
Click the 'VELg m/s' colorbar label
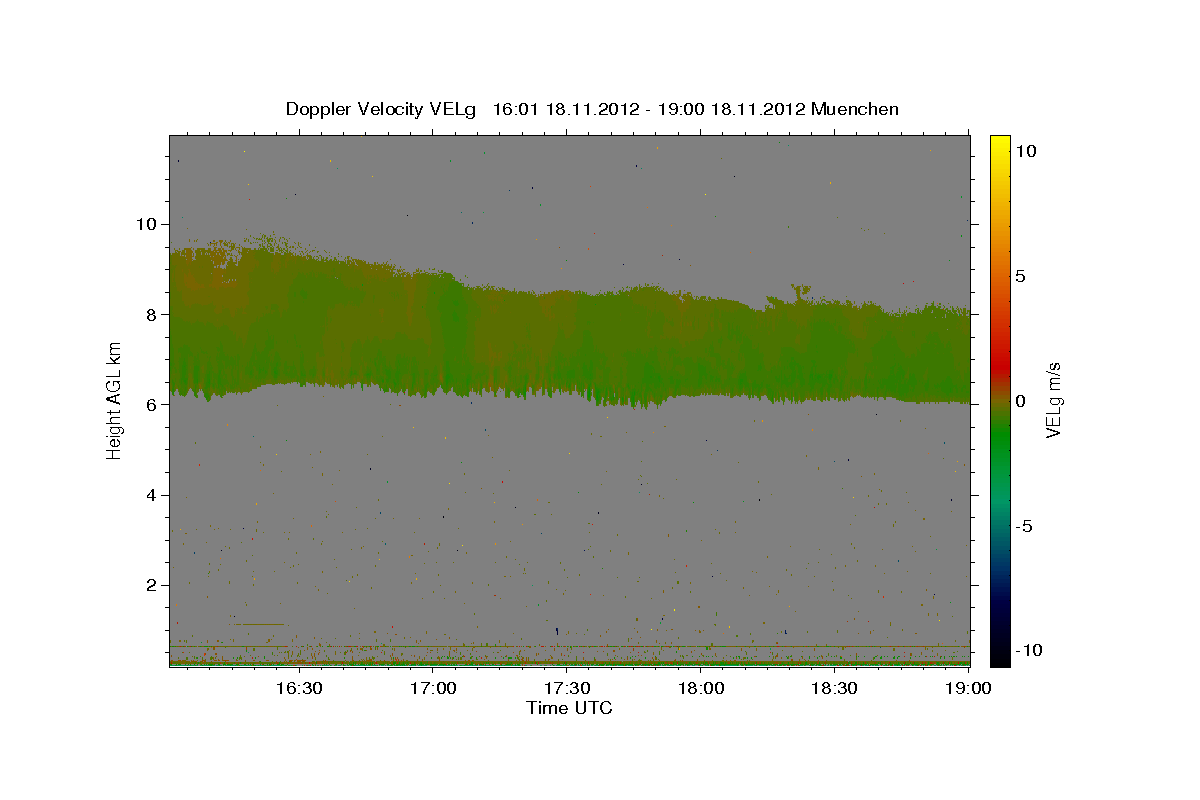tap(1053, 400)
